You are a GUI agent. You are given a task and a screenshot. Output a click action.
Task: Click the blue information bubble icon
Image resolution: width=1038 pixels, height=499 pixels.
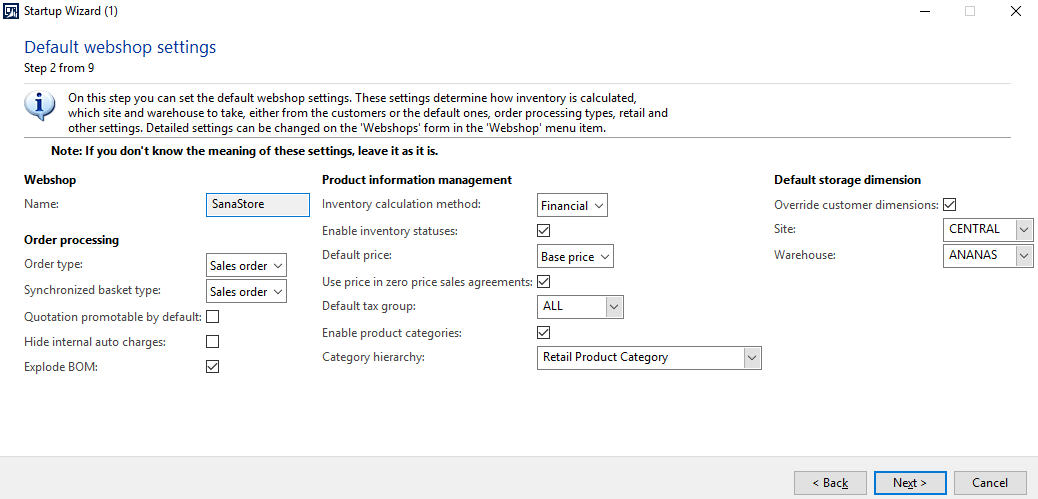click(x=40, y=105)
